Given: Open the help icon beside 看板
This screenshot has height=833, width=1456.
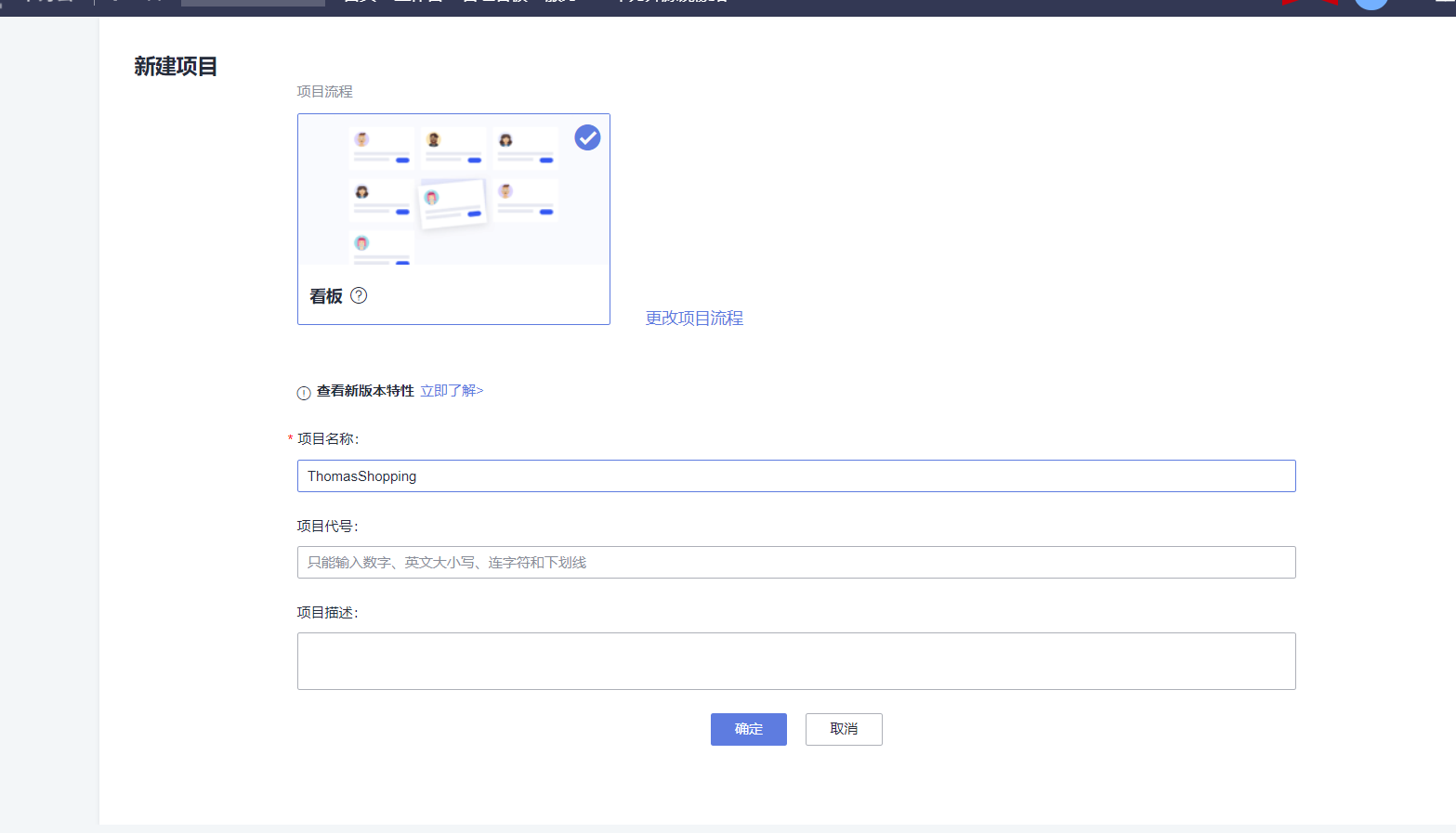Looking at the screenshot, I should pos(359,295).
